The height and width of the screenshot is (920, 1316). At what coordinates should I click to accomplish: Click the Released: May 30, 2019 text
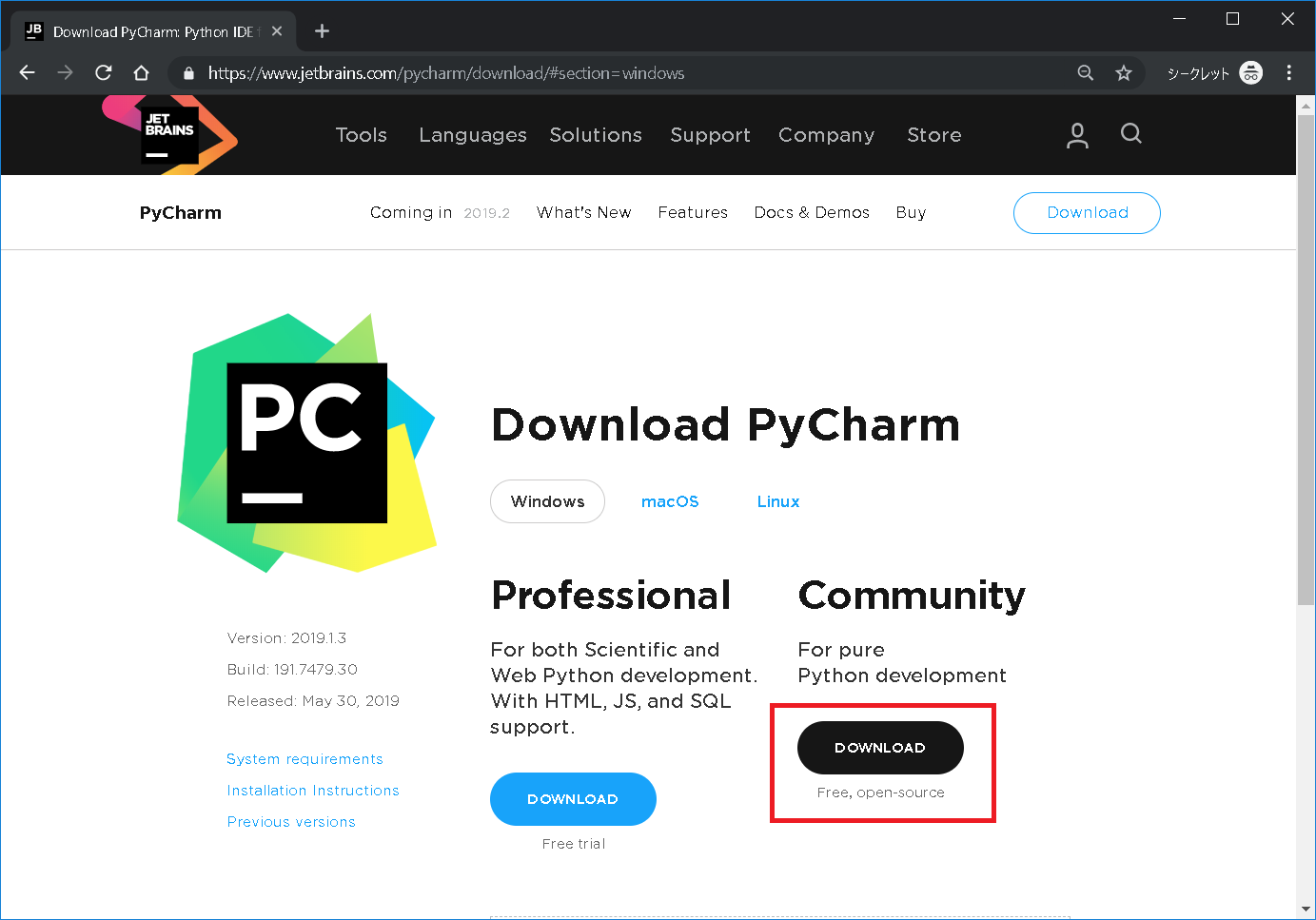coord(313,701)
